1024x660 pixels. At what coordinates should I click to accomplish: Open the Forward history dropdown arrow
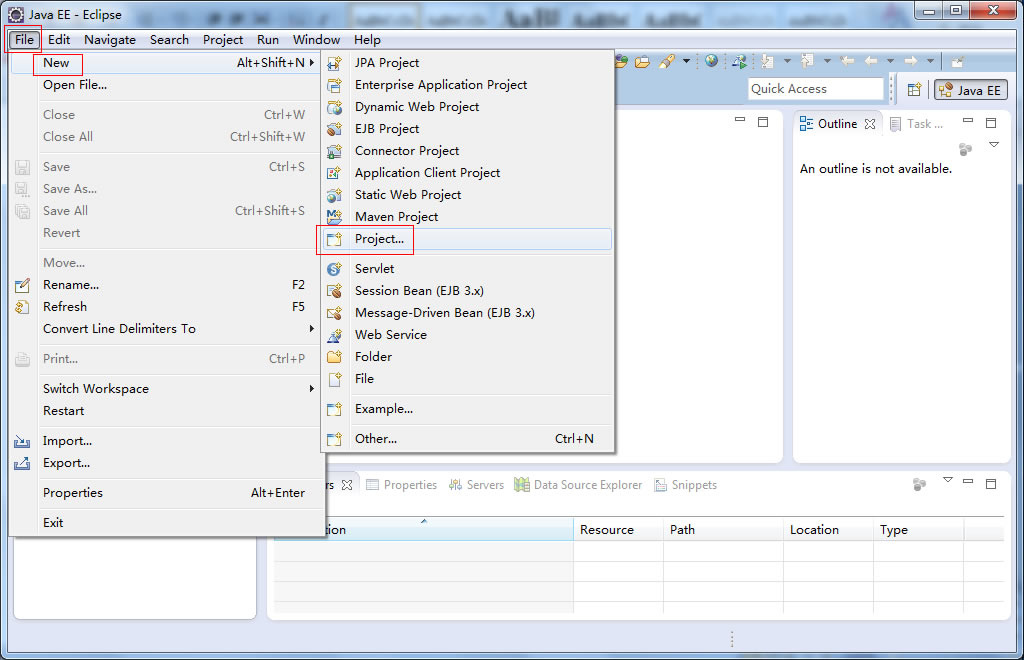(931, 61)
